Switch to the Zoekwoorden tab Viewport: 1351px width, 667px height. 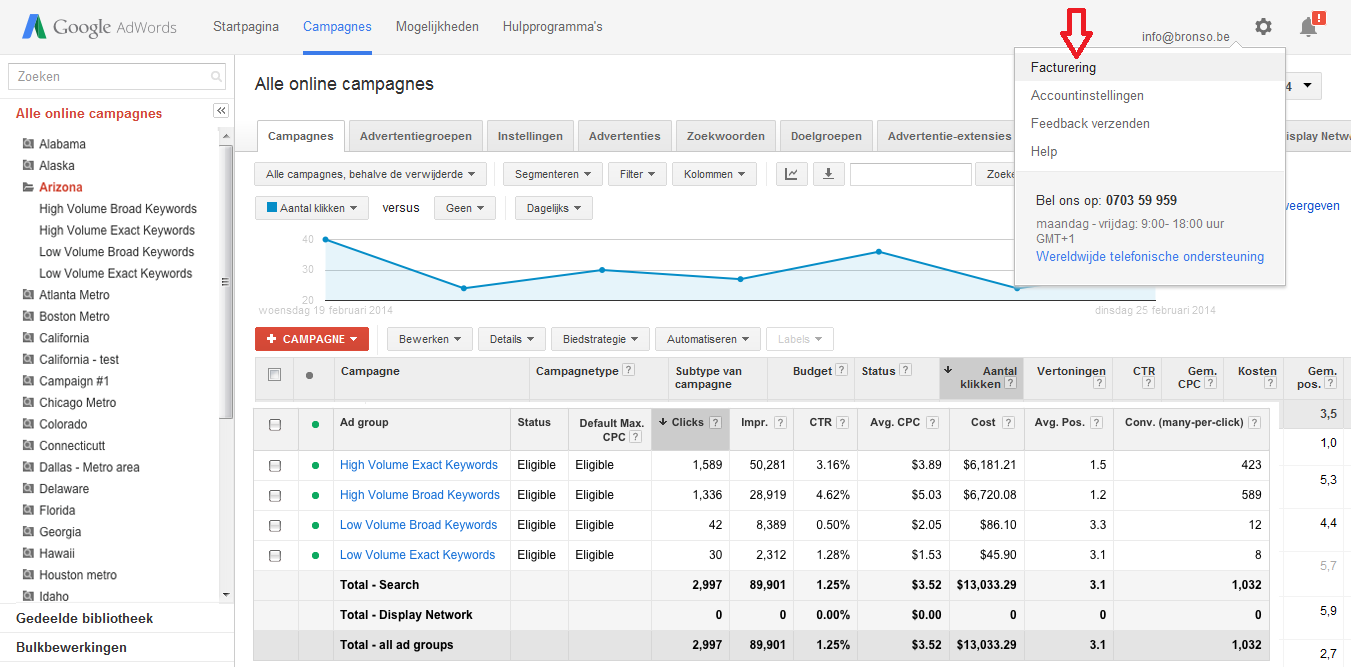tap(726, 136)
